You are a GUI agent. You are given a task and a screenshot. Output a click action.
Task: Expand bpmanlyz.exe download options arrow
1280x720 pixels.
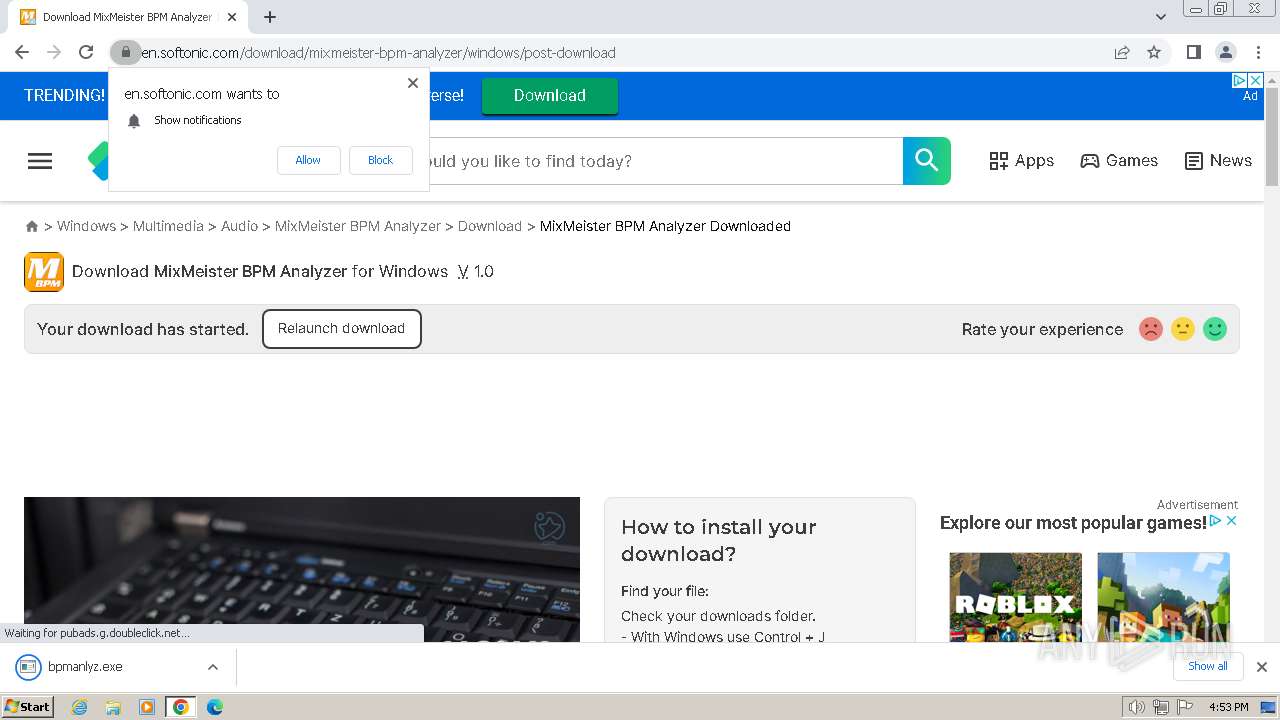pyautogui.click(x=213, y=667)
